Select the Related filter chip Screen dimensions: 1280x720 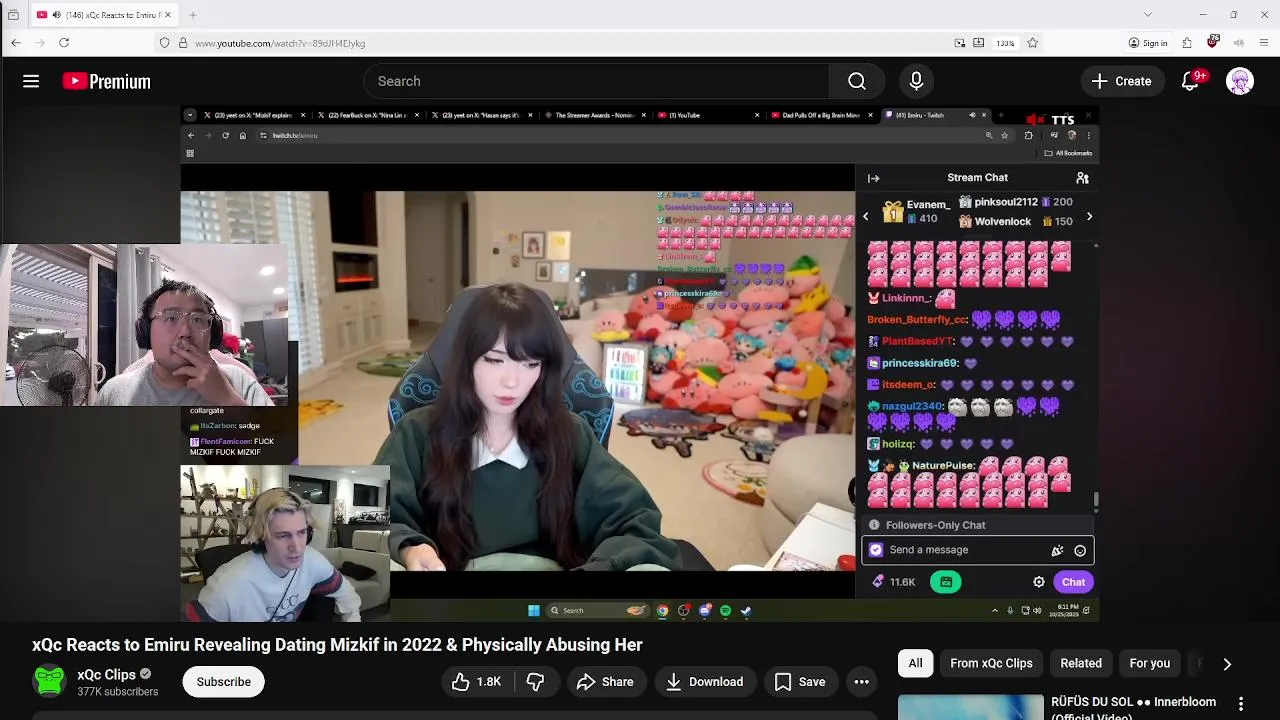click(x=1081, y=663)
